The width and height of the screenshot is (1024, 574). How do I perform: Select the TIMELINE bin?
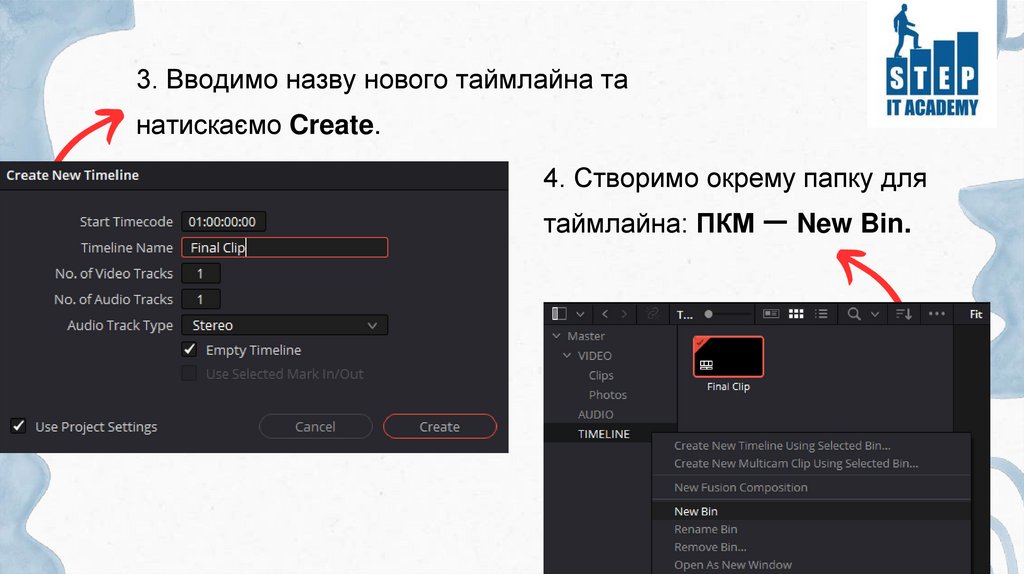click(x=603, y=434)
